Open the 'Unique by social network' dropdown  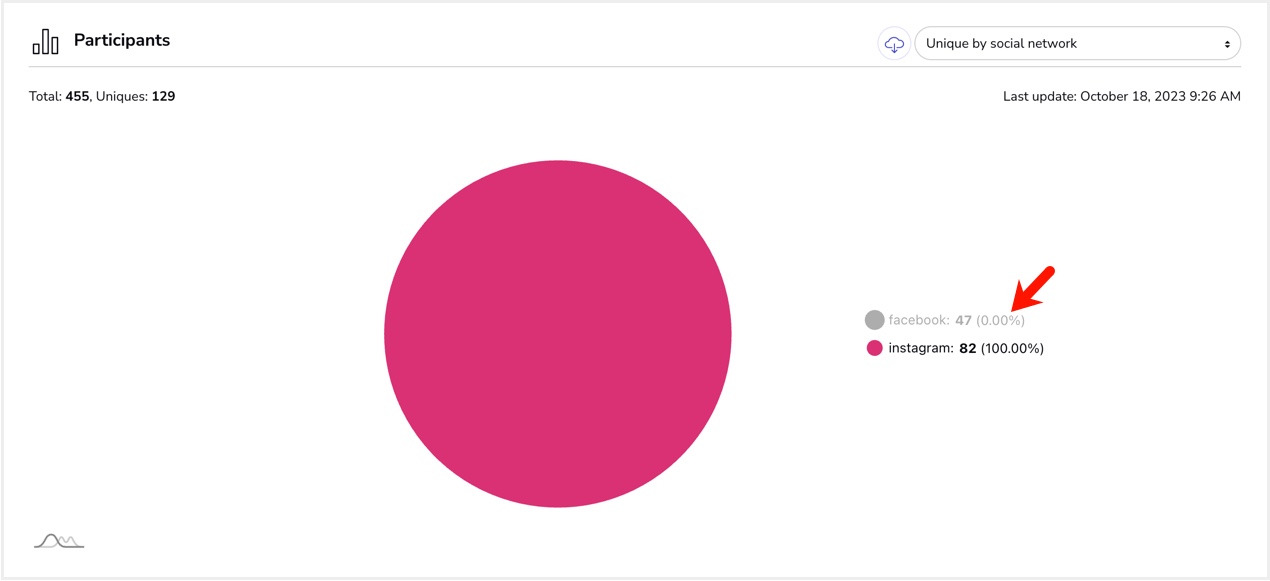point(1077,44)
